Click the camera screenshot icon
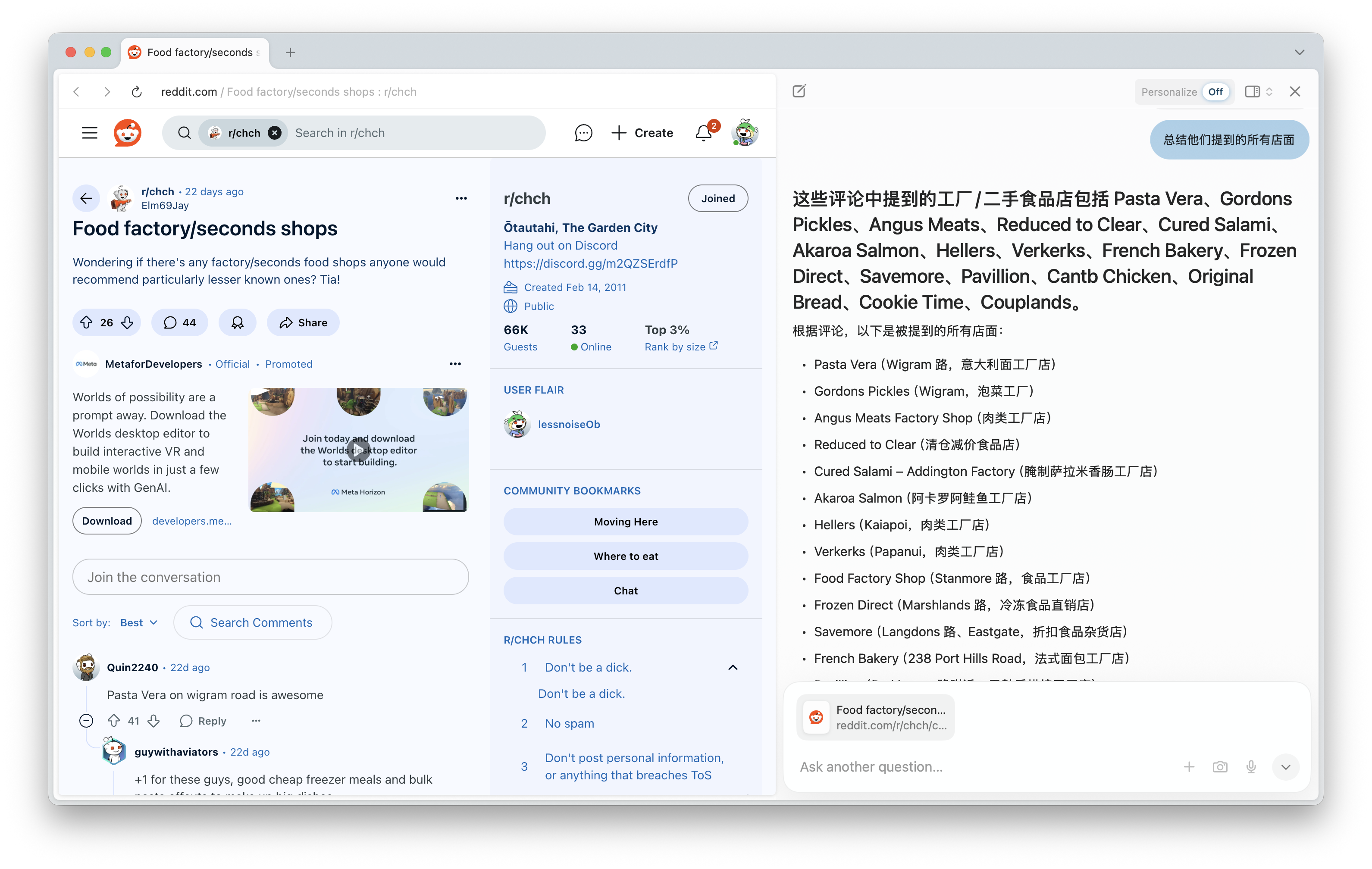Screen dimensions: 1372x869 click(x=1220, y=766)
